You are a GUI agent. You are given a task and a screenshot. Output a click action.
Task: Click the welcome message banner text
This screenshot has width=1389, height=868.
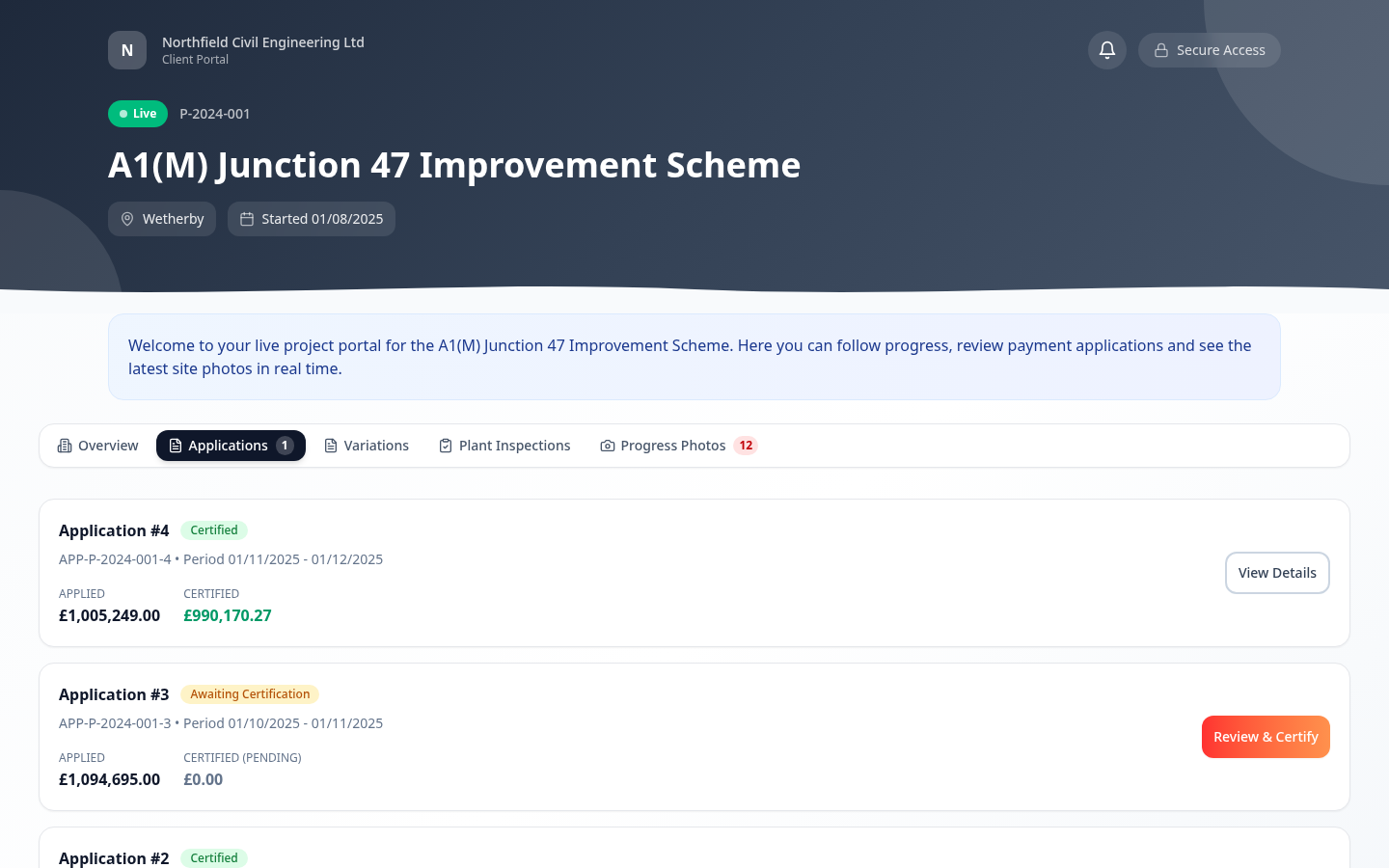pos(690,357)
